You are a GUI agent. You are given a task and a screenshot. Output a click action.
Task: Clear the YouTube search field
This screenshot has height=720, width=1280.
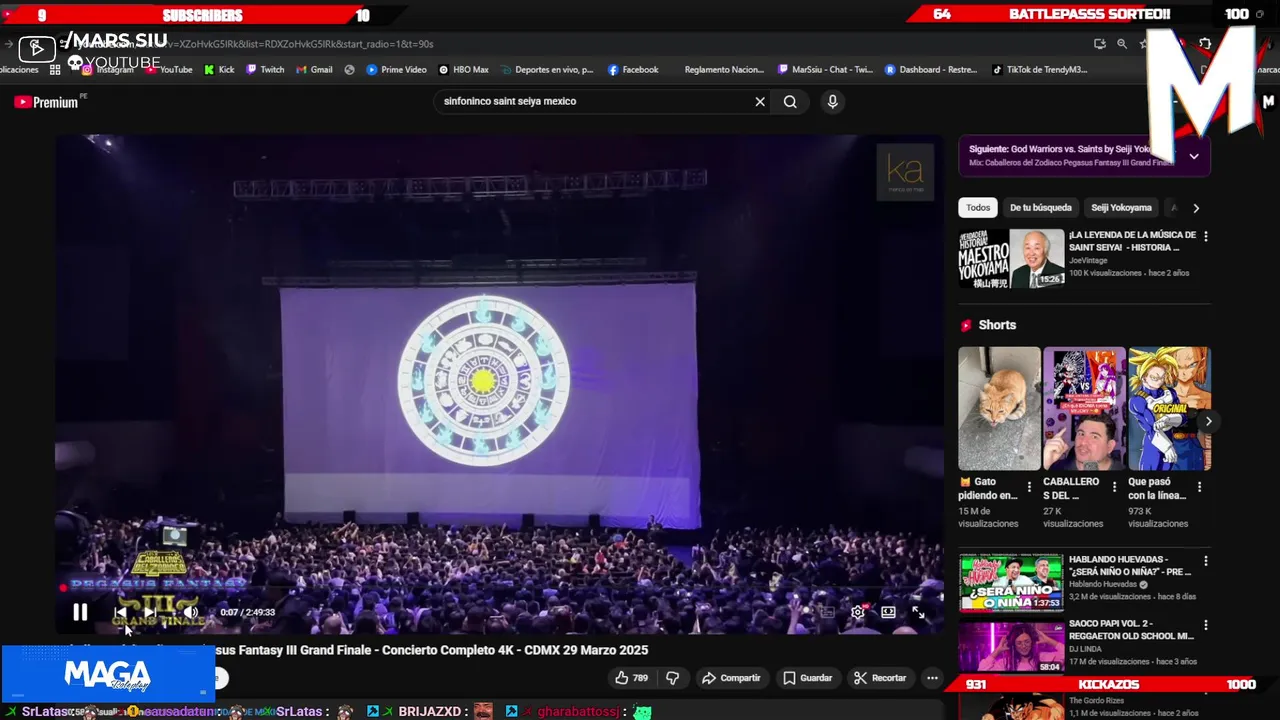pyautogui.click(x=760, y=101)
